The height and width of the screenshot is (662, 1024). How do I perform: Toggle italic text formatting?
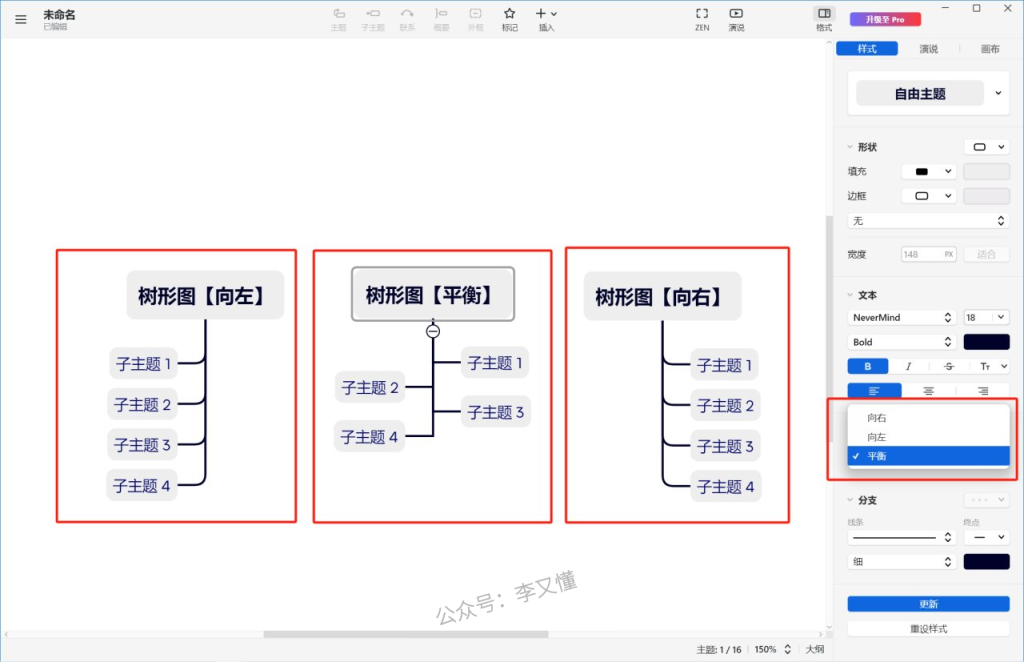point(908,367)
